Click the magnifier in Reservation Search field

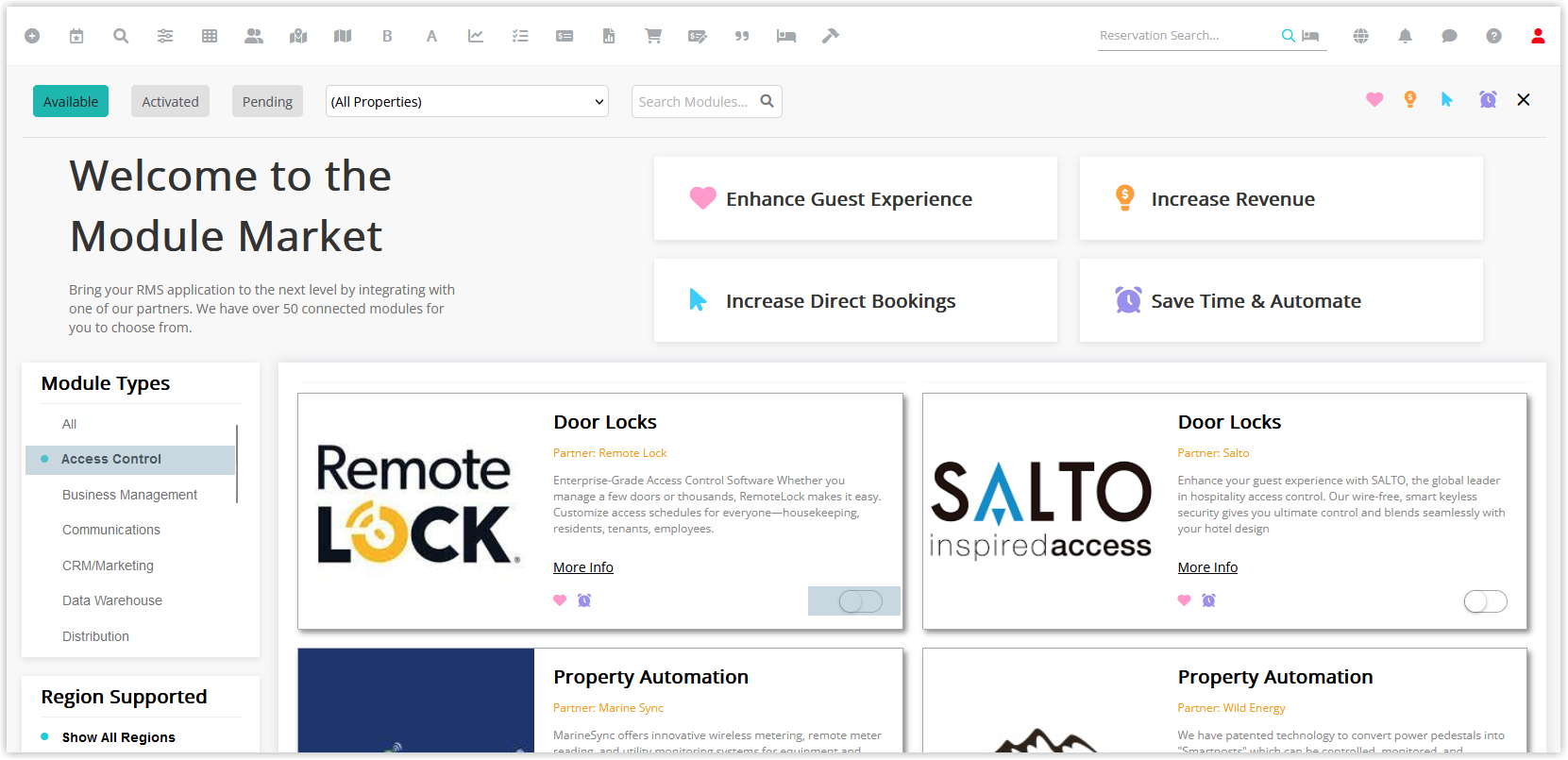(x=1288, y=36)
